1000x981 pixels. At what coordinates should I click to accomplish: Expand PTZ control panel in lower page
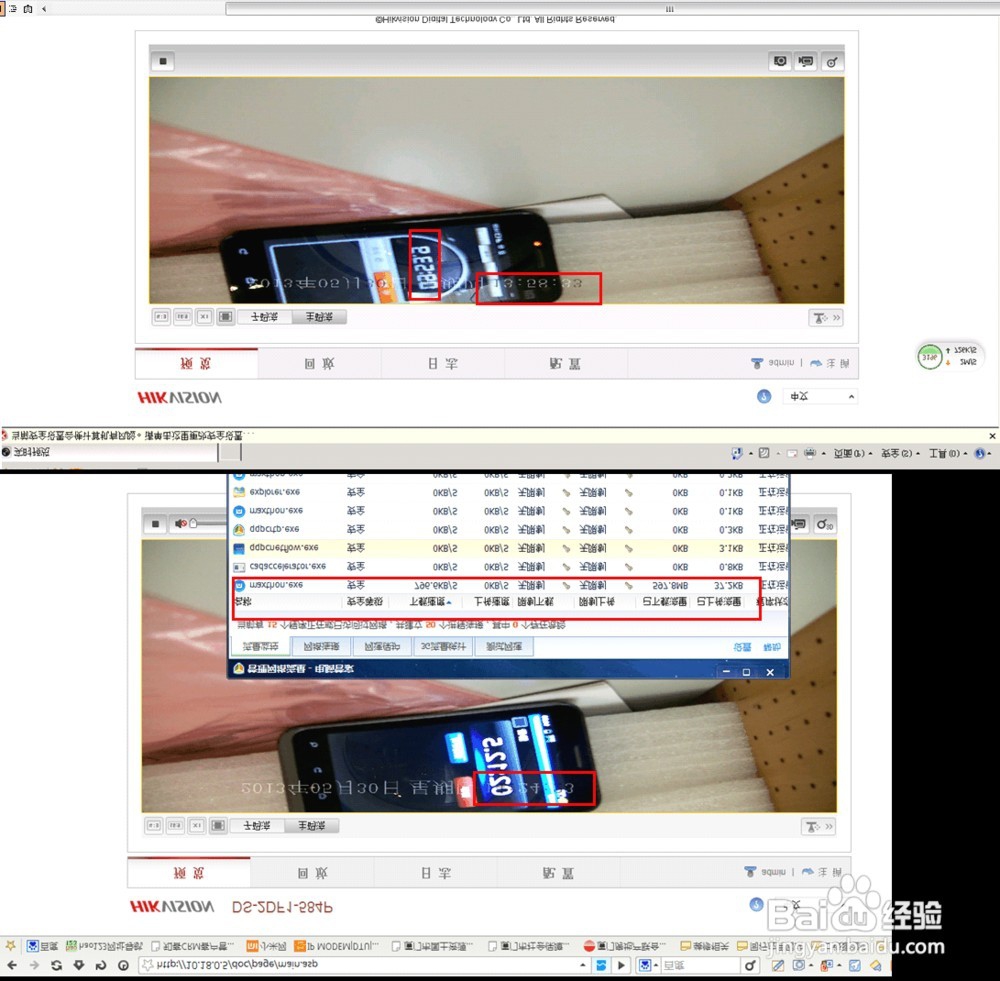(x=818, y=827)
